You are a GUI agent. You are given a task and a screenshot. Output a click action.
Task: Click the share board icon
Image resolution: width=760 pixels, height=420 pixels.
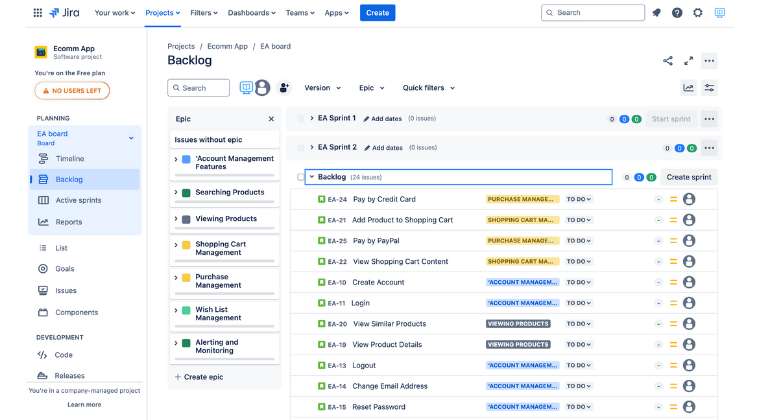click(668, 61)
